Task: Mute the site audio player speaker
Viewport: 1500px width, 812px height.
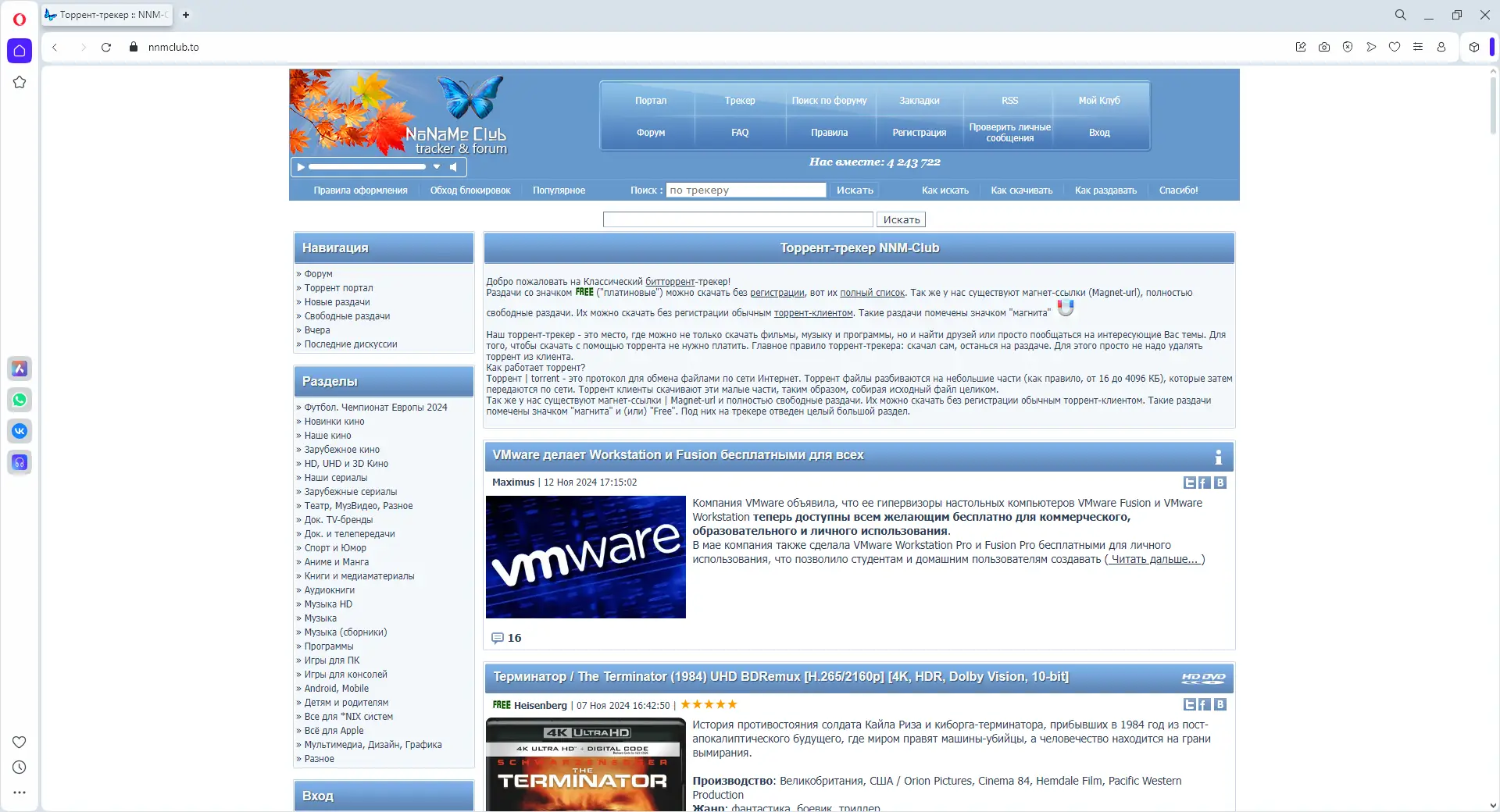Action: pyautogui.click(x=453, y=166)
